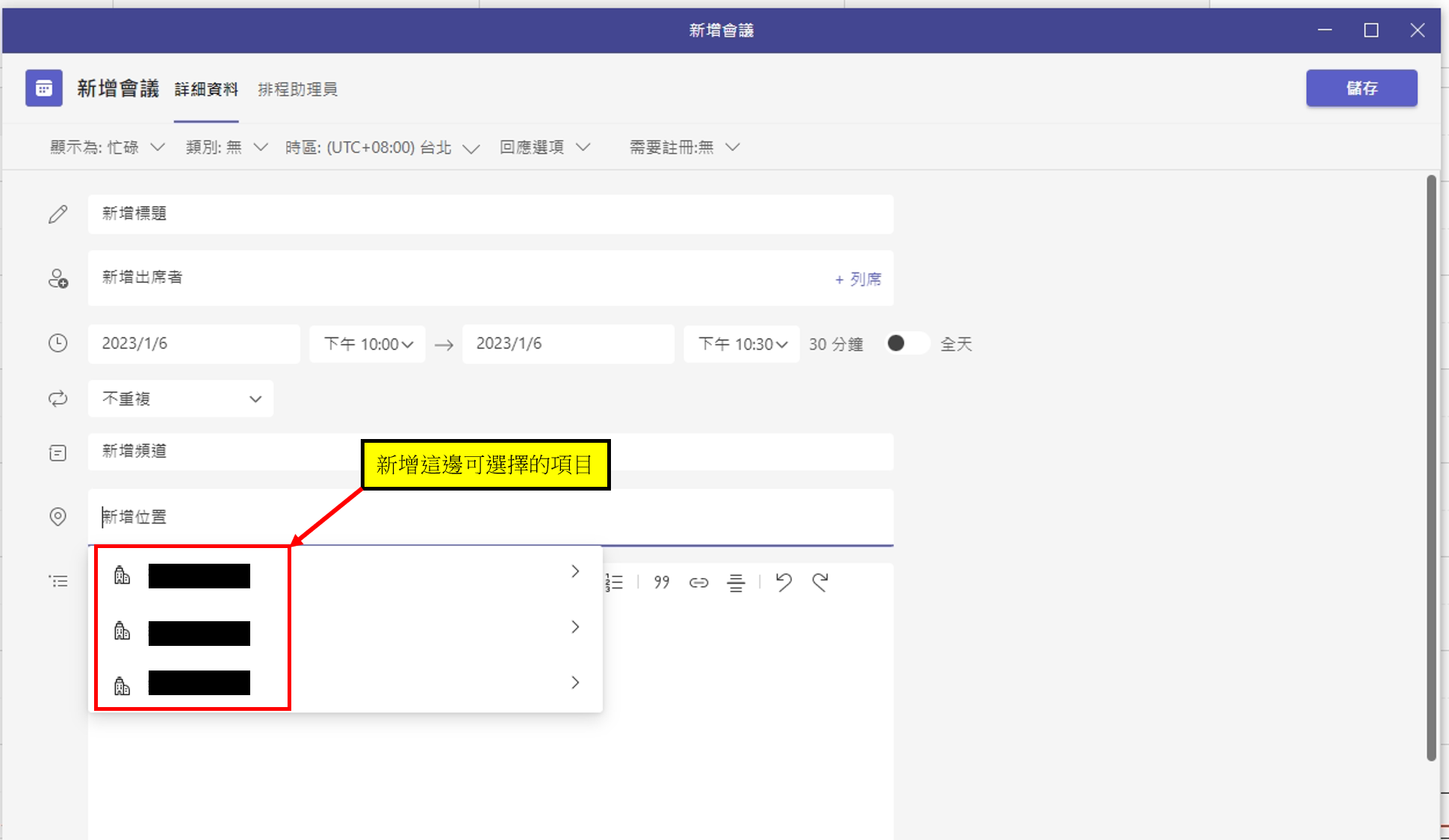Switch to the 排程助理員 tab
Screen dimensions: 1449x840
point(297,90)
